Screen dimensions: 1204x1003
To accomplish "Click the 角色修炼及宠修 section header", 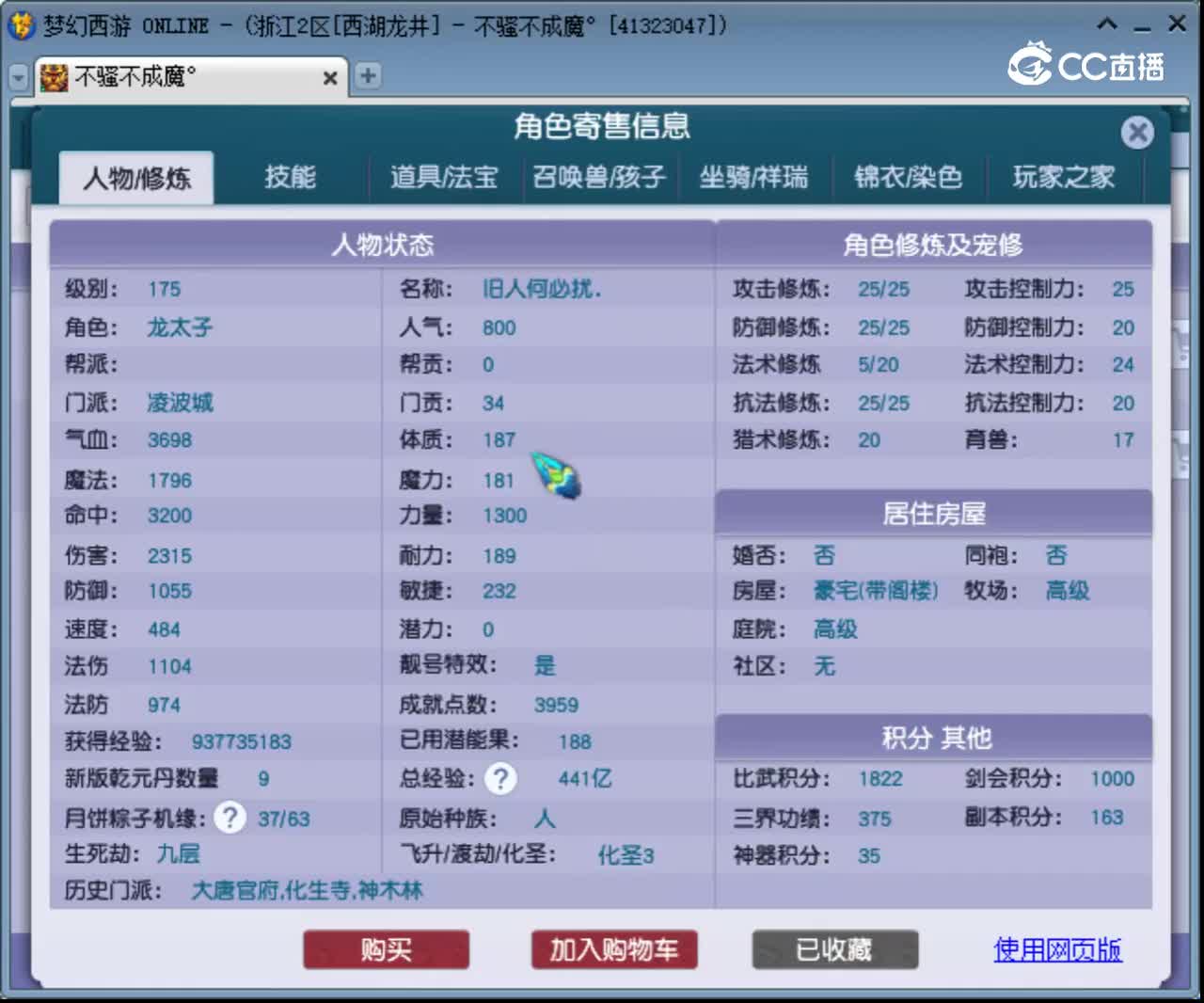I will (933, 245).
